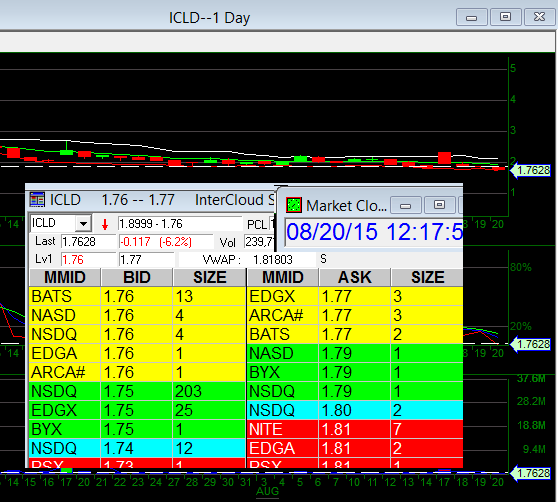Viewport: 558px width, 502px height.
Task: Click the 1.7628 price marker on the top chart axis
Action: [x=531, y=170]
